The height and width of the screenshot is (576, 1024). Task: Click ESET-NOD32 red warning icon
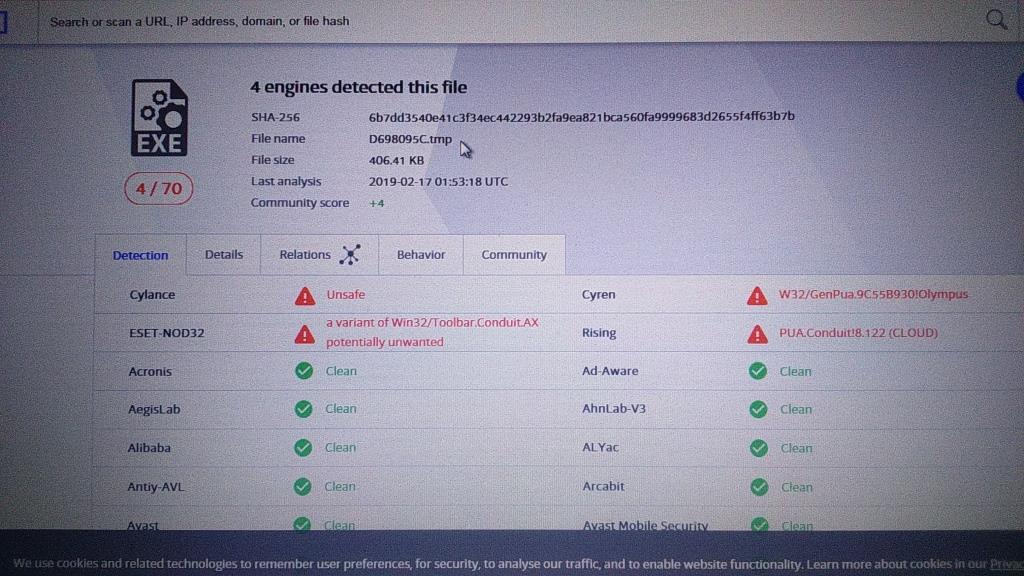[304, 334]
